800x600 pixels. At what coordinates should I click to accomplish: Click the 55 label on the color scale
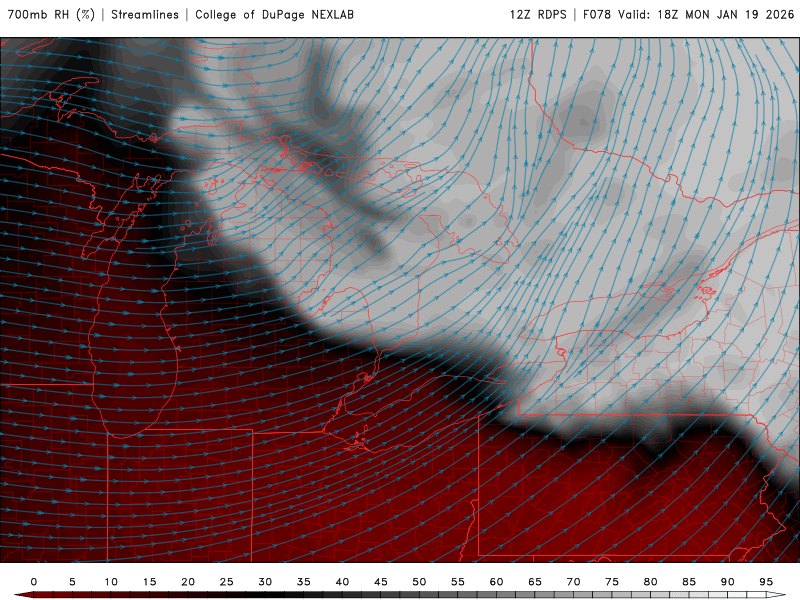[458, 582]
